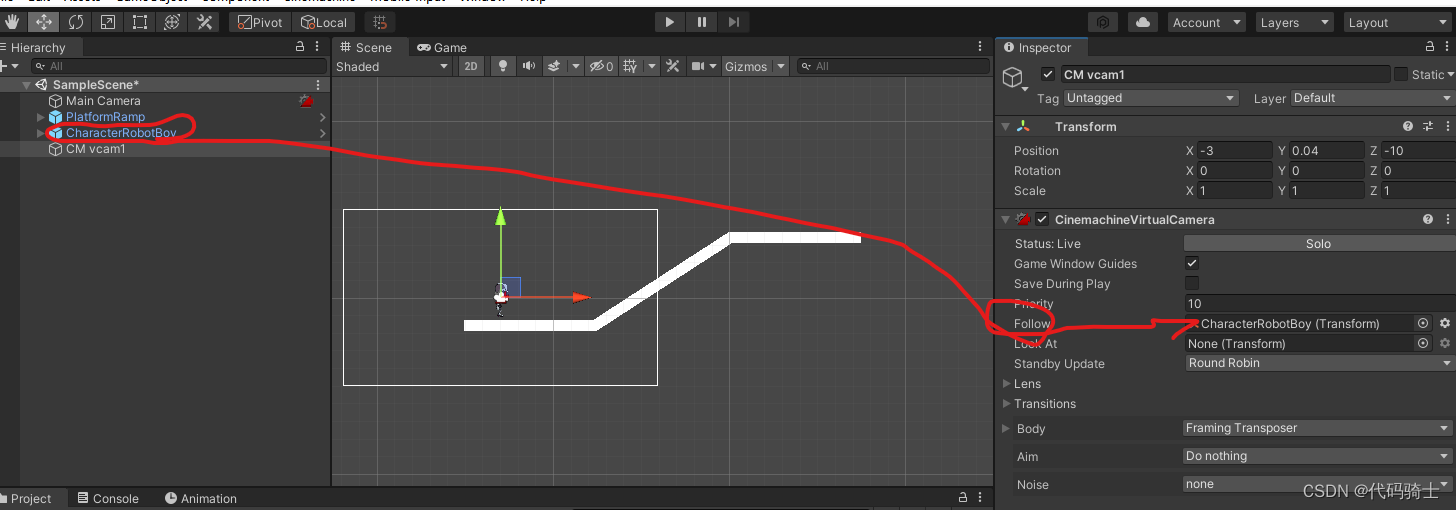This screenshot has height=510, width=1456.
Task: Open Body Framing Transposer dropdown
Action: (x=1319, y=428)
